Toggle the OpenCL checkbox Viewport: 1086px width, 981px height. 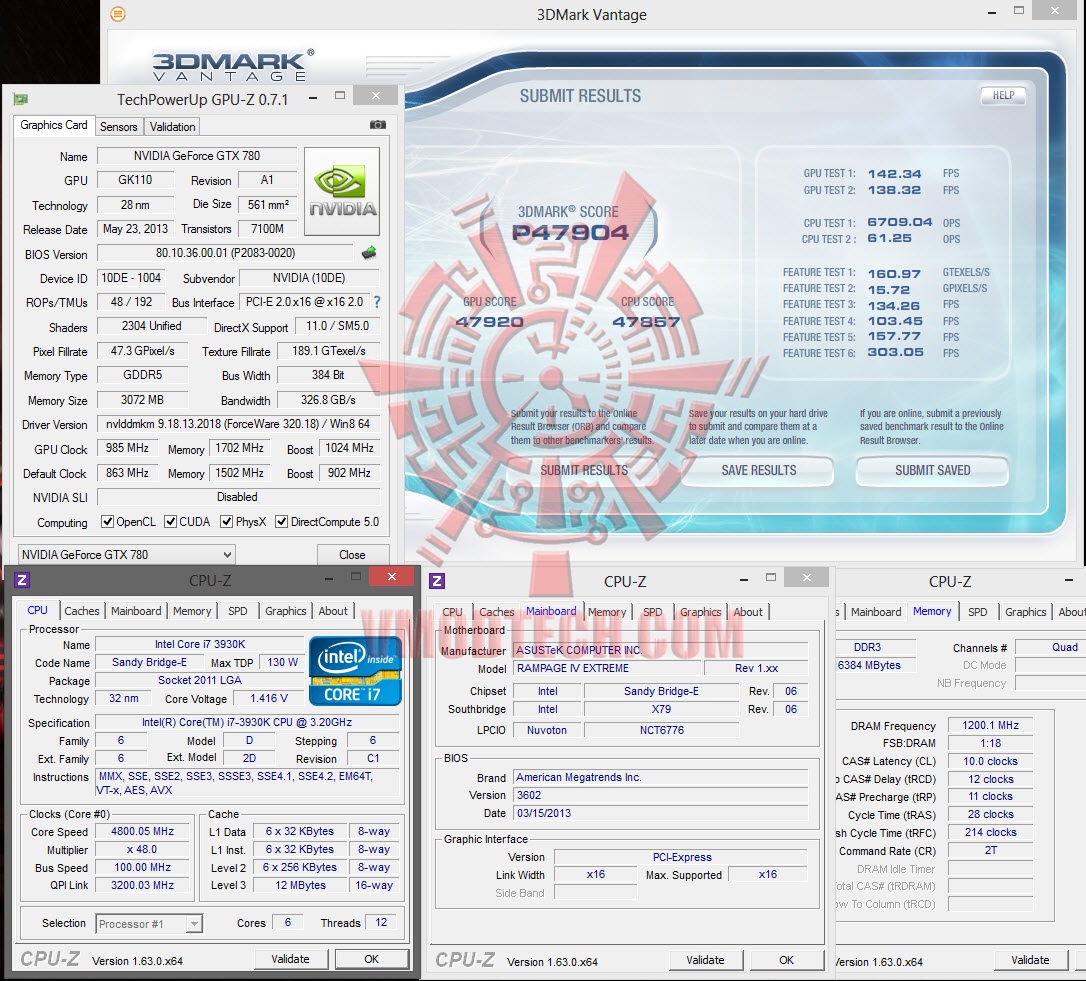pos(107,522)
